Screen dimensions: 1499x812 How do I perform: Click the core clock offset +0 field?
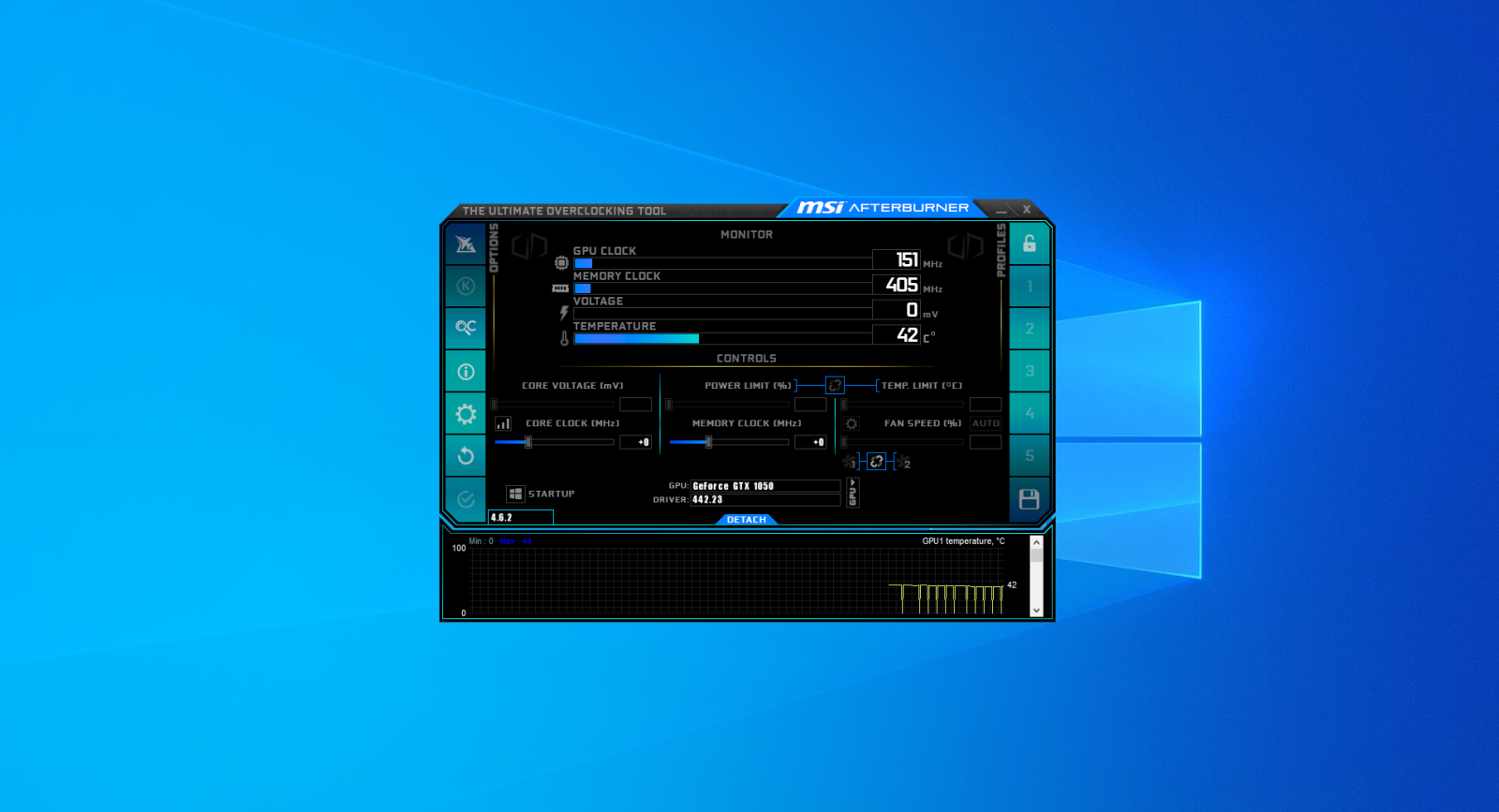(635, 442)
